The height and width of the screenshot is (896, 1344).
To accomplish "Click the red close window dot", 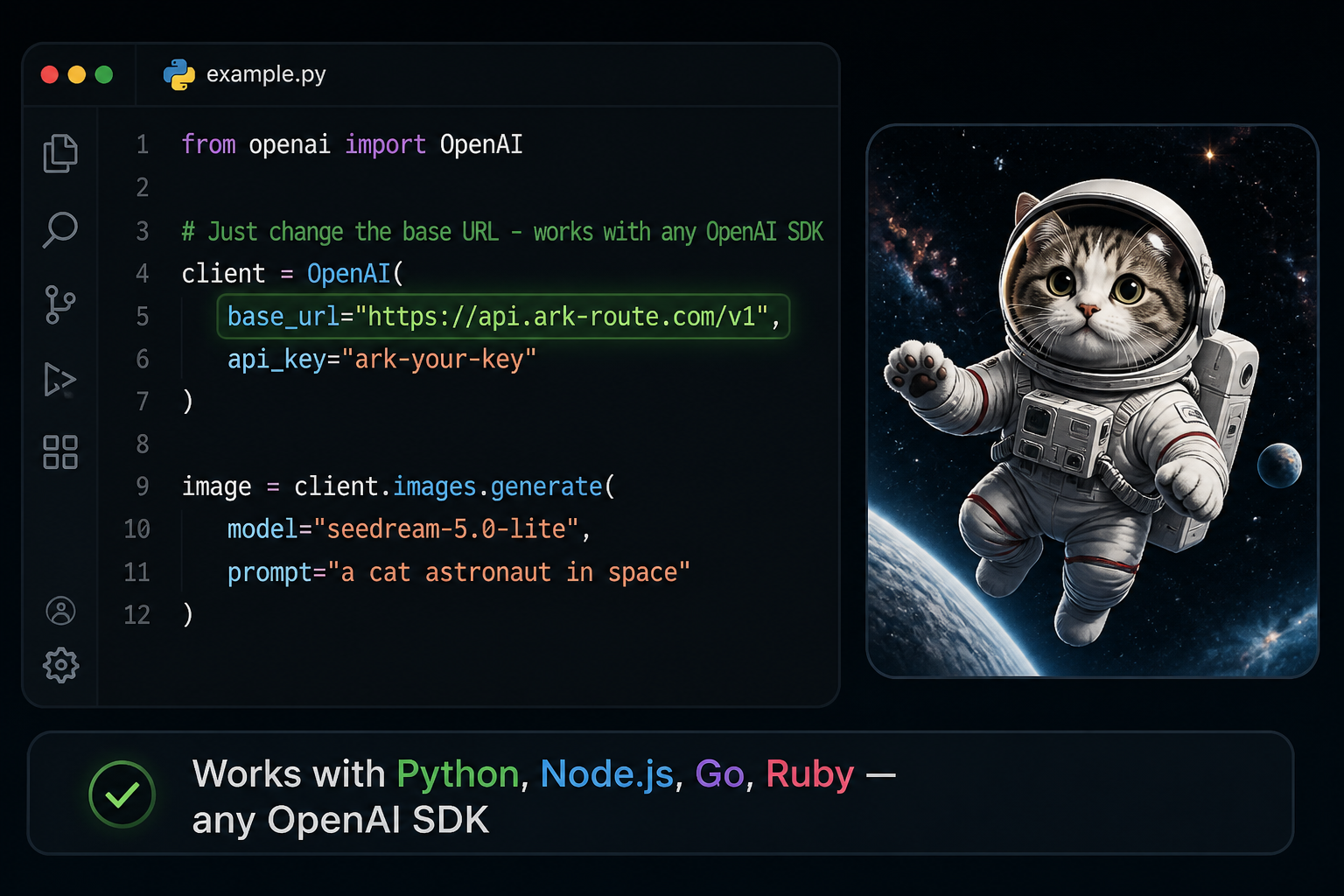I will point(50,75).
